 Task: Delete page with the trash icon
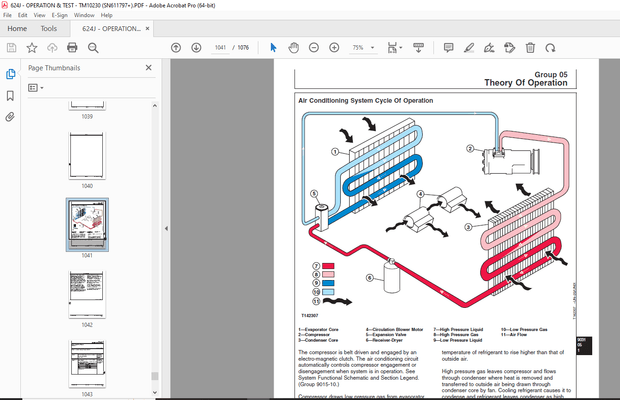click(x=530, y=48)
